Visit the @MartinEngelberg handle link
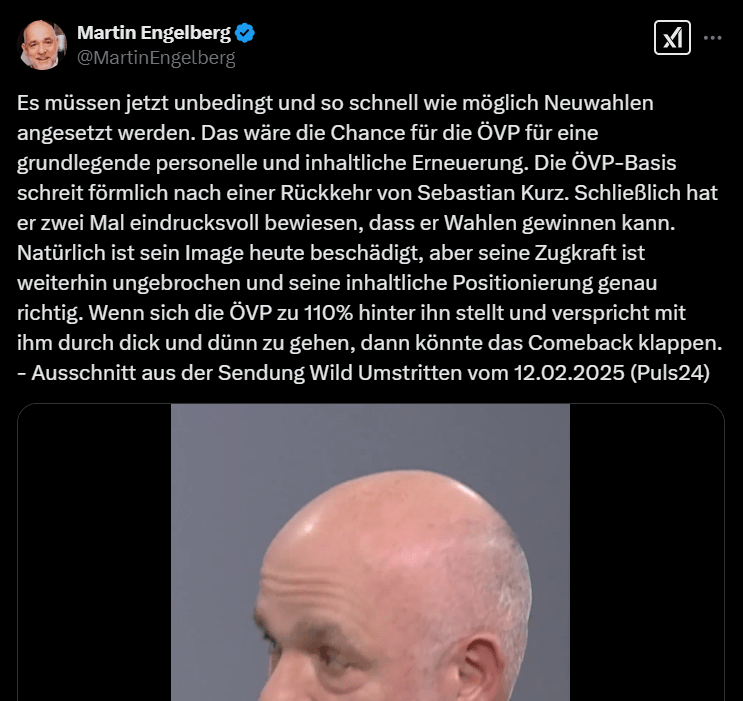The image size is (743, 701). pos(156,58)
